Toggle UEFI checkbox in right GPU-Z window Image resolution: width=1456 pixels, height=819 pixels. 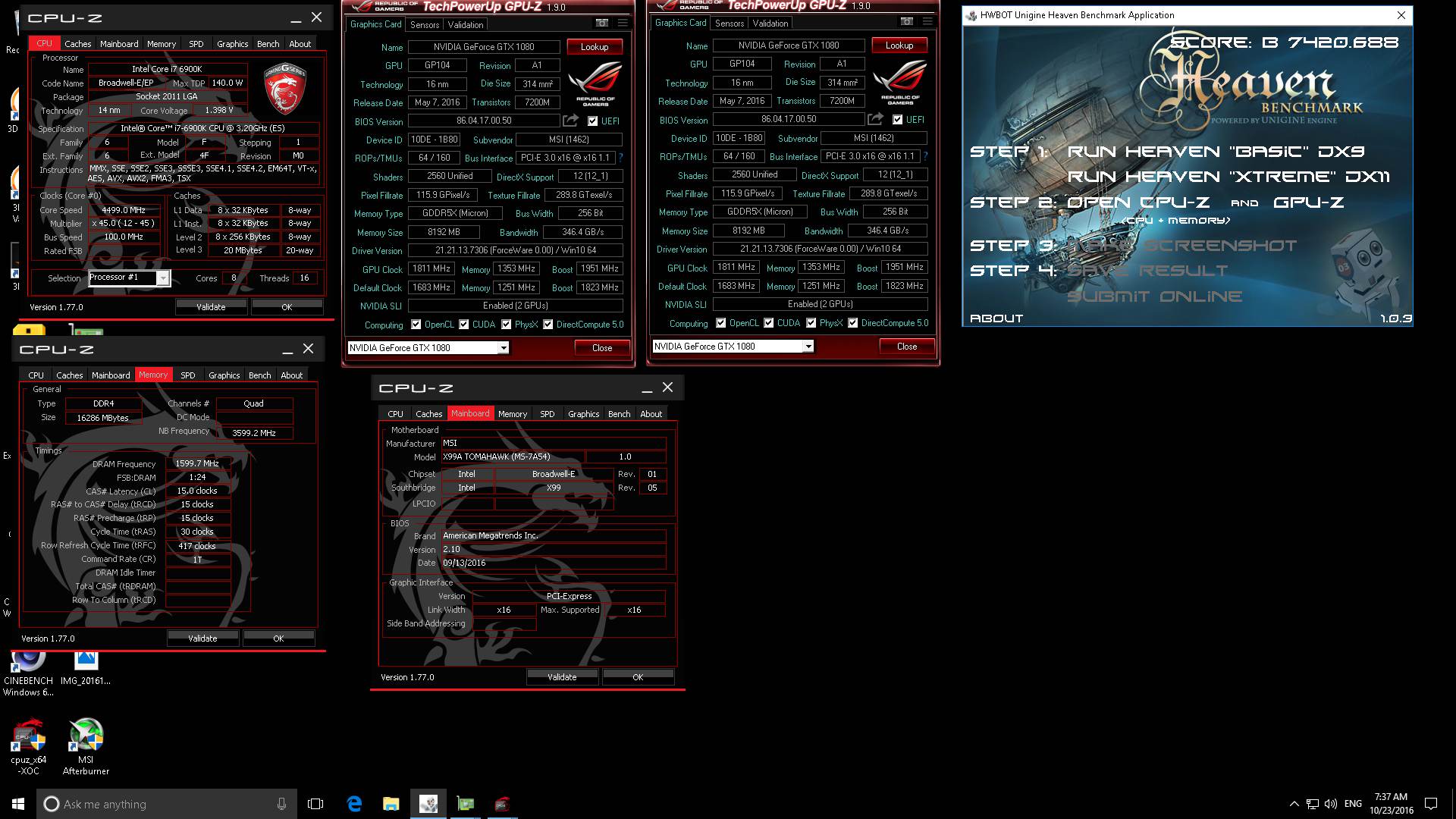coord(898,119)
